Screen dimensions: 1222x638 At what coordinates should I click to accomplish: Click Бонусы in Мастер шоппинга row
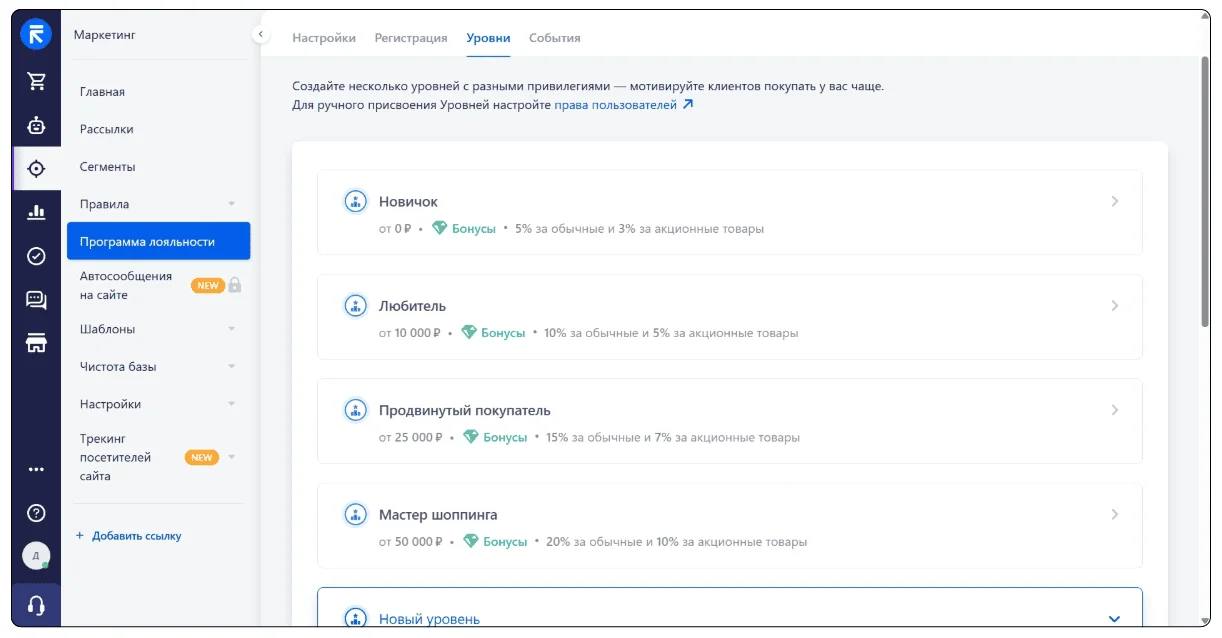[505, 542]
